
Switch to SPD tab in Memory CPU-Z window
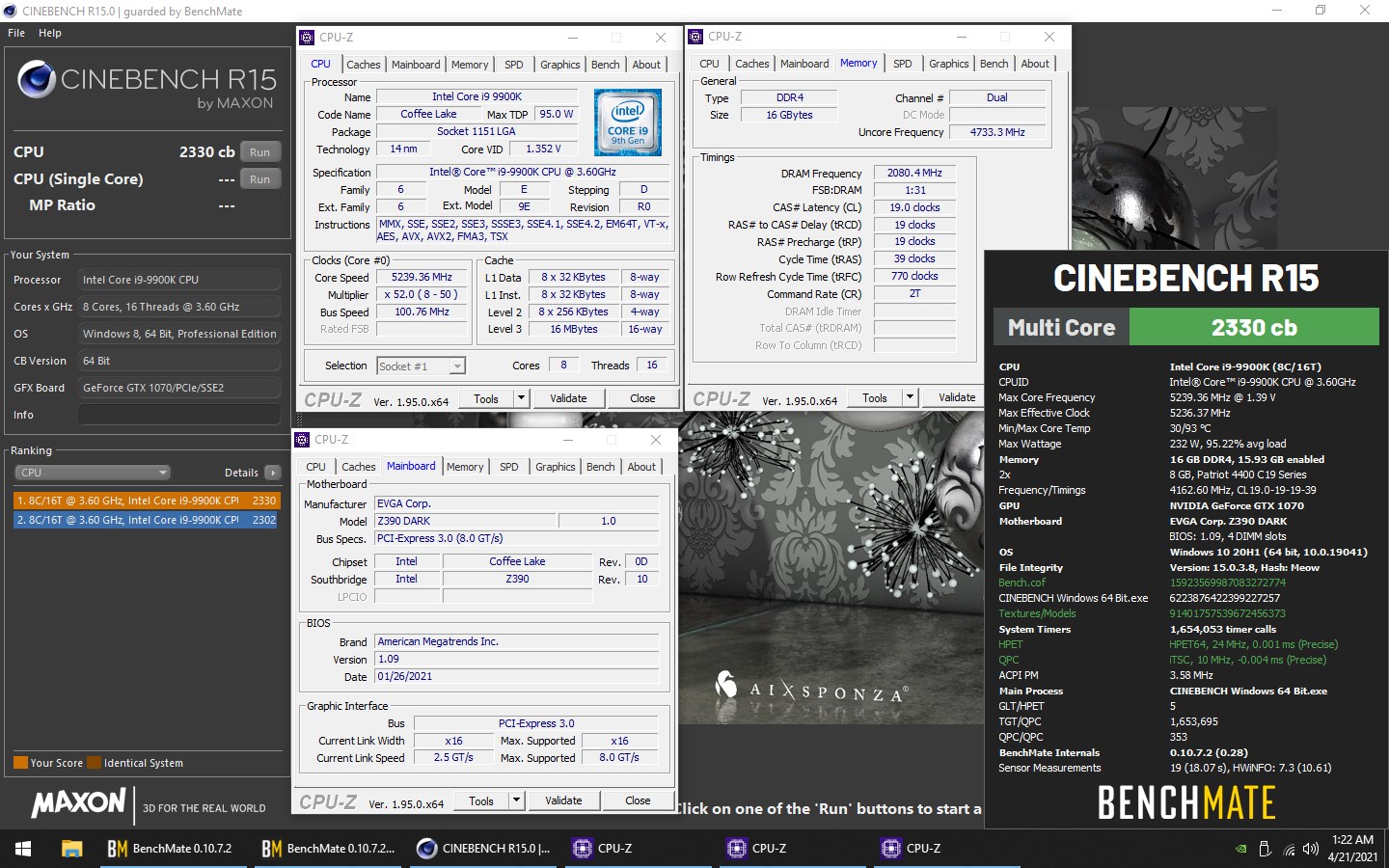[903, 64]
